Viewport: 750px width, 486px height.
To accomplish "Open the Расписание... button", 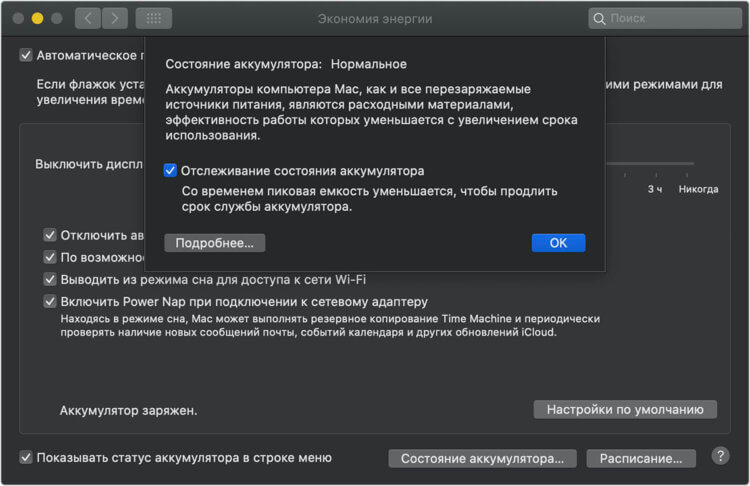I will tap(641, 458).
